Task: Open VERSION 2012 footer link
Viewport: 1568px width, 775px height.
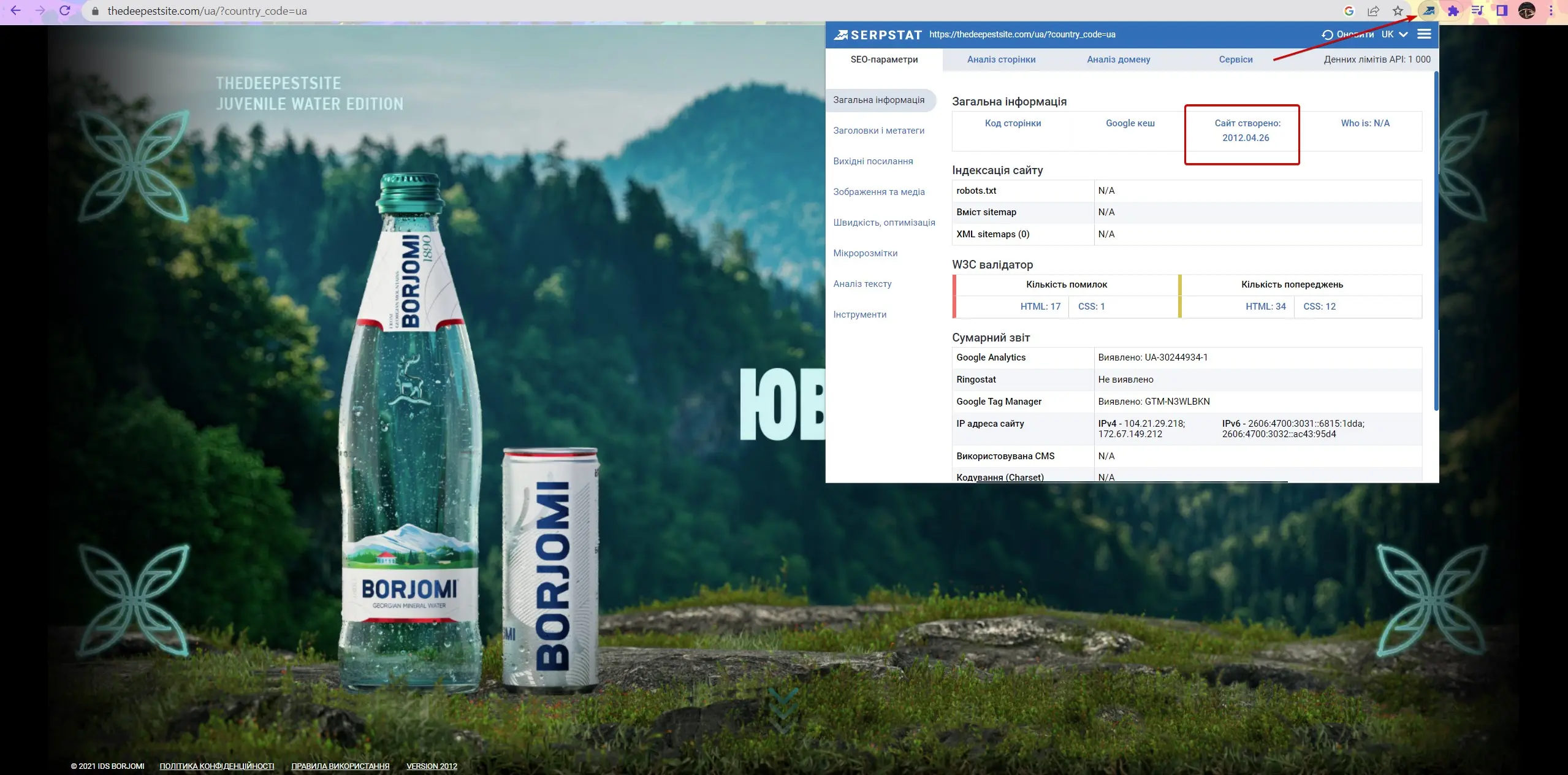Action: [432, 766]
